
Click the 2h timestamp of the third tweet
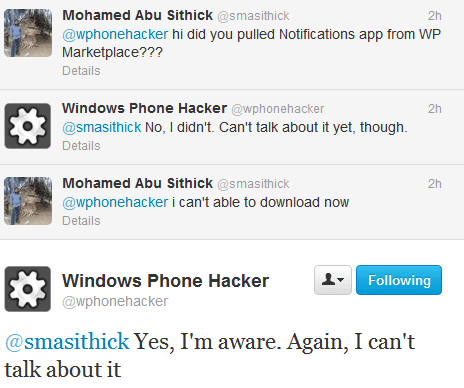[435, 184]
